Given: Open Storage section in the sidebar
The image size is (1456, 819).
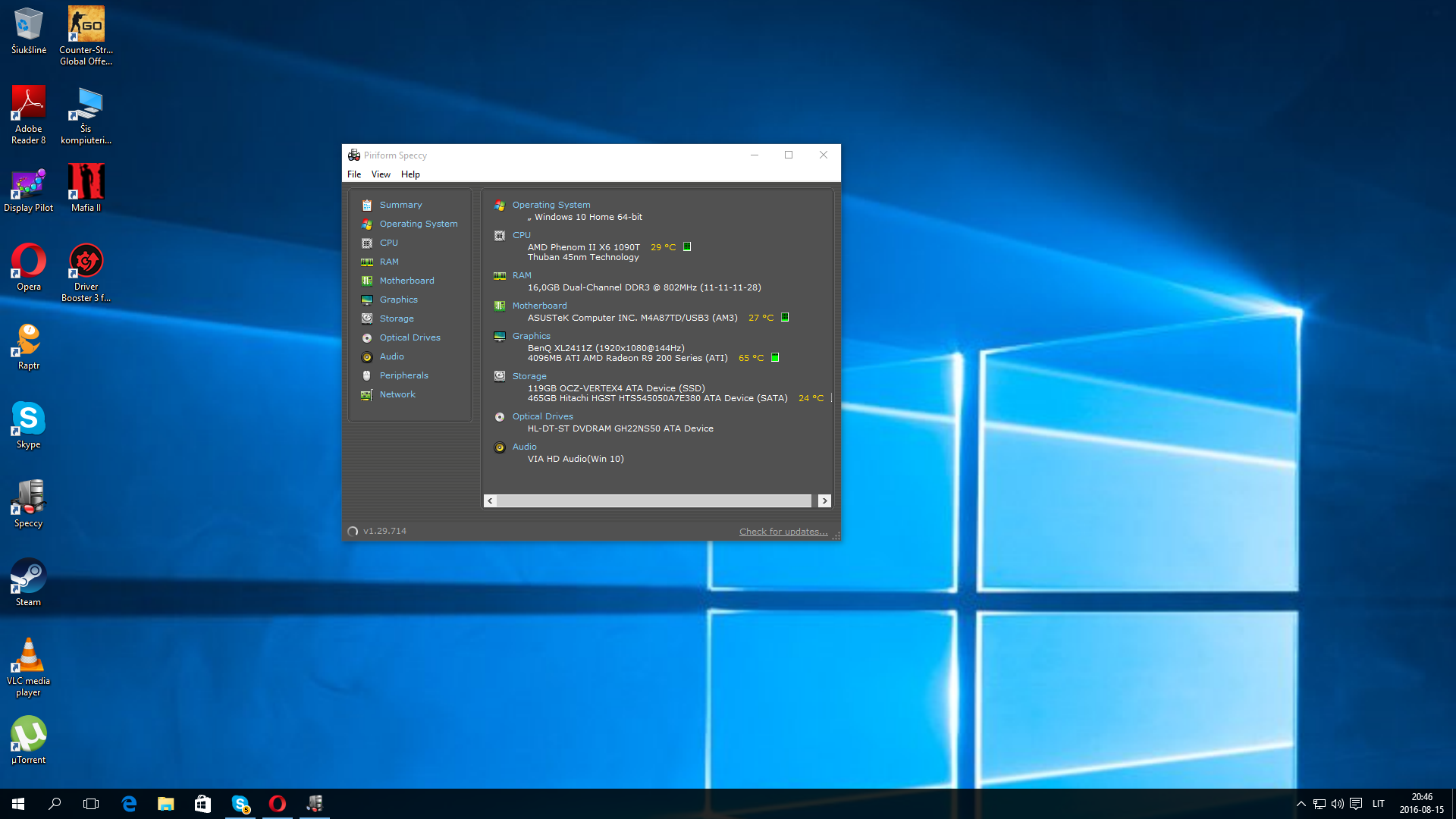Looking at the screenshot, I should [397, 318].
